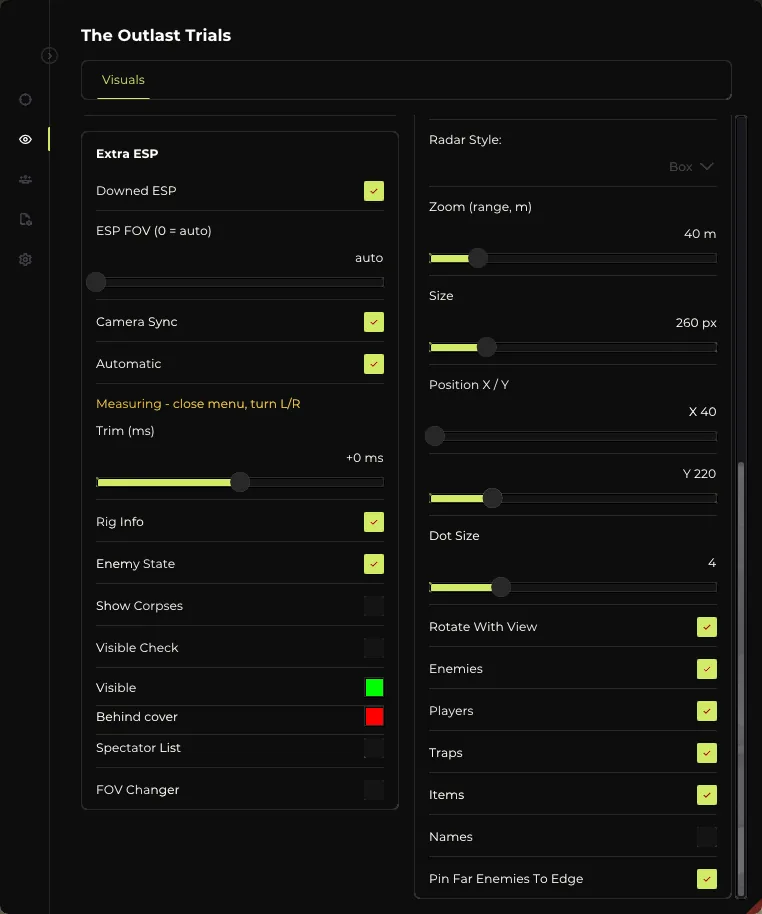The image size is (762, 914).
Task: Toggle the radar Items checkbox
Action: tap(707, 795)
